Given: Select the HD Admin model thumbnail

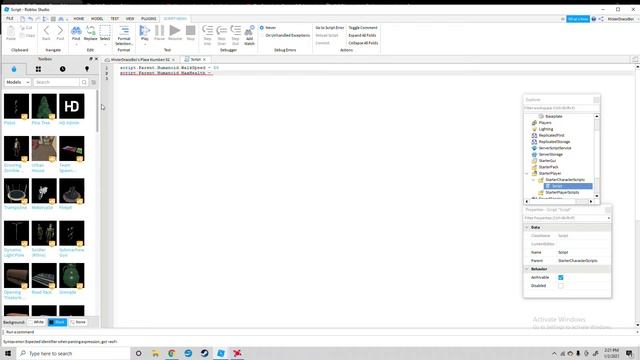Looking at the screenshot, I should 72,107.
